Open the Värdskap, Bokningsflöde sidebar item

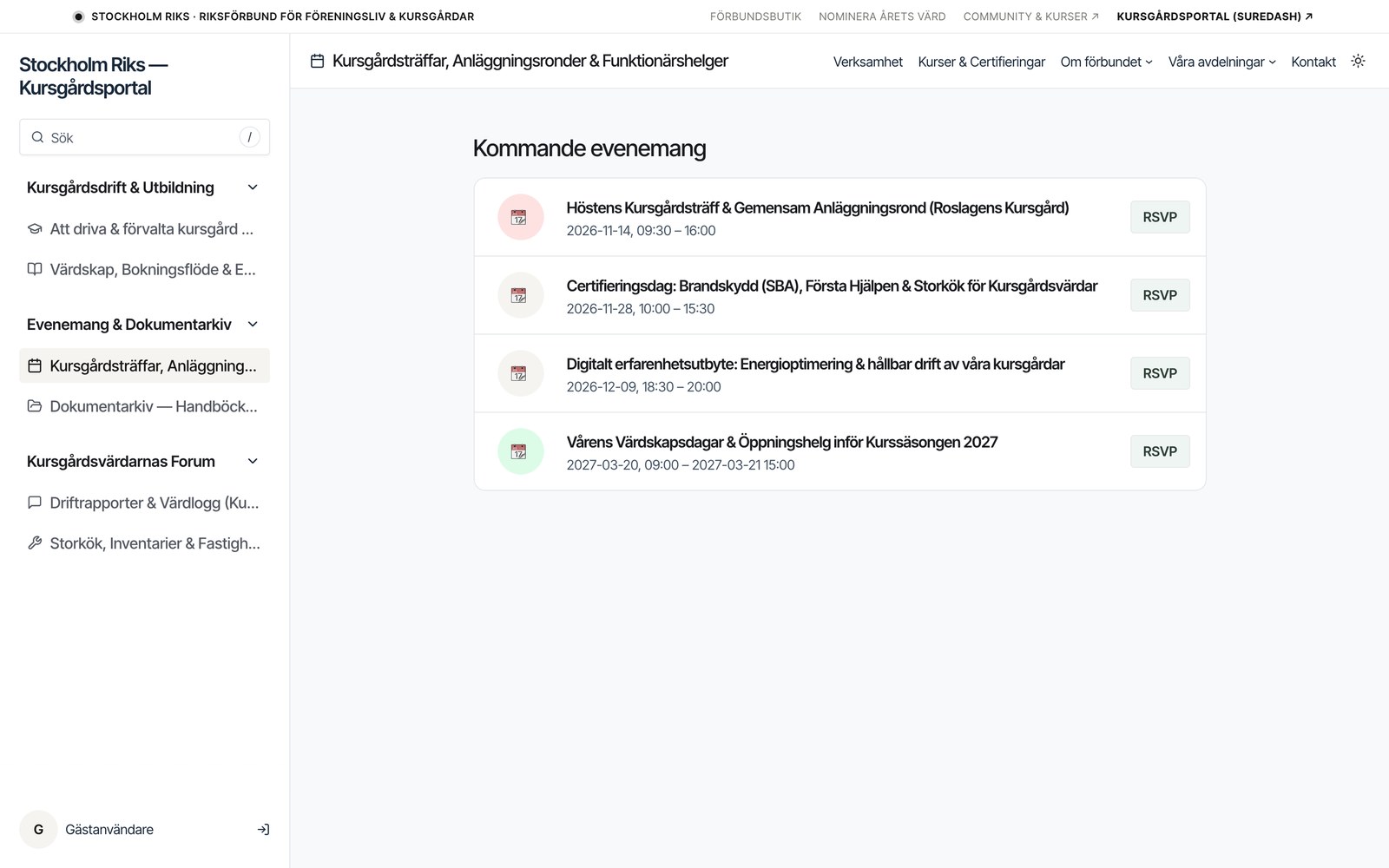click(144, 269)
